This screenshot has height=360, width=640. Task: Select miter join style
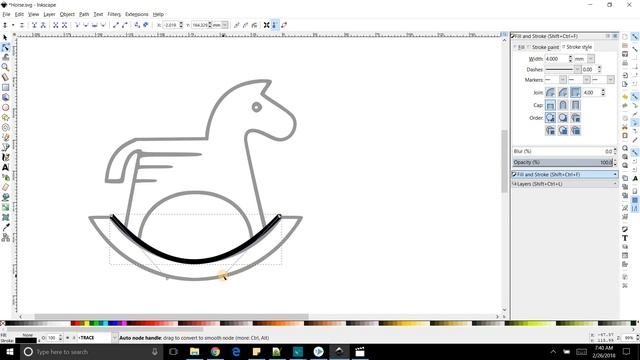point(576,92)
